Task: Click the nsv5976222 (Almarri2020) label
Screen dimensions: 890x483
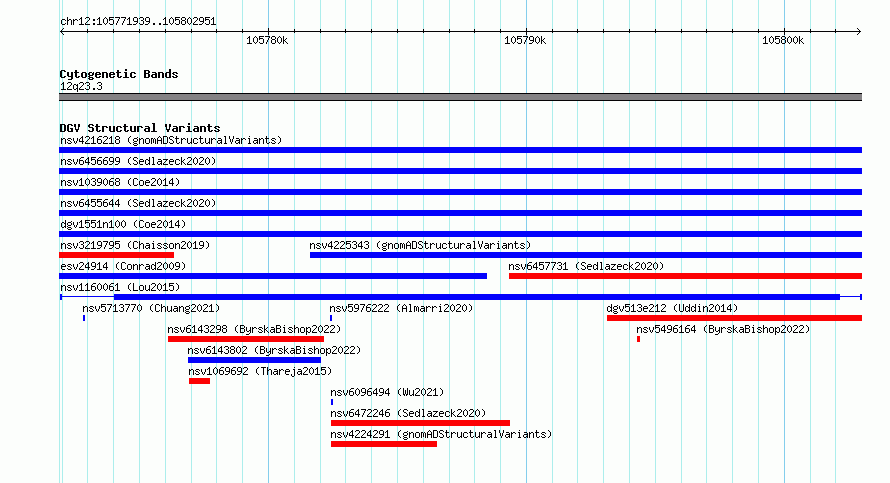Action: tap(401, 308)
